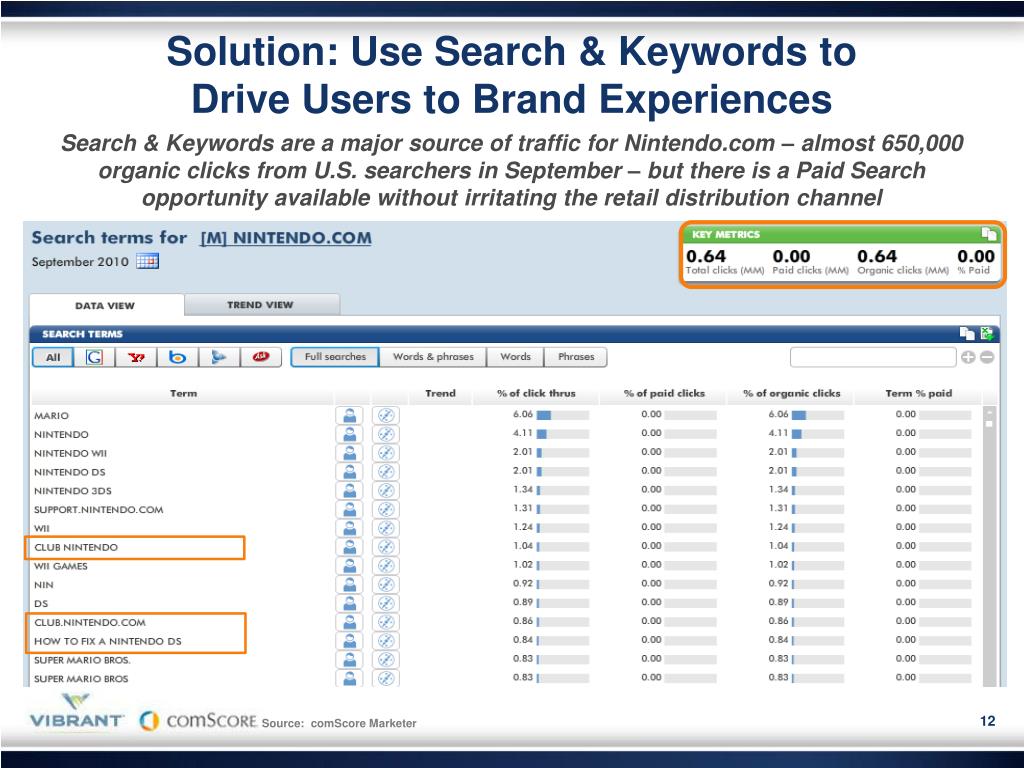Open the compass icon for NIN row

point(386,584)
